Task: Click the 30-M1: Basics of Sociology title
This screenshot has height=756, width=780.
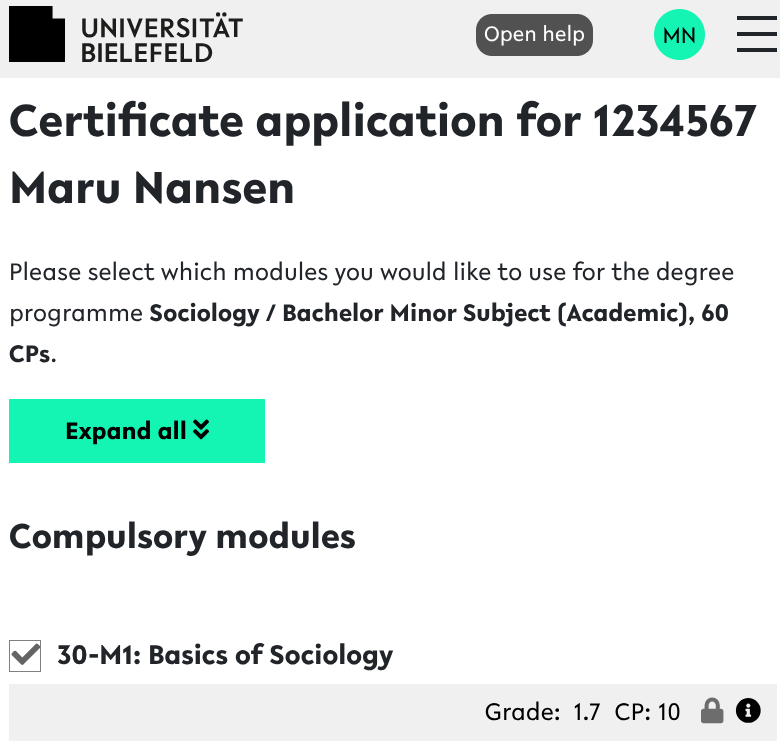Action: pos(225,655)
